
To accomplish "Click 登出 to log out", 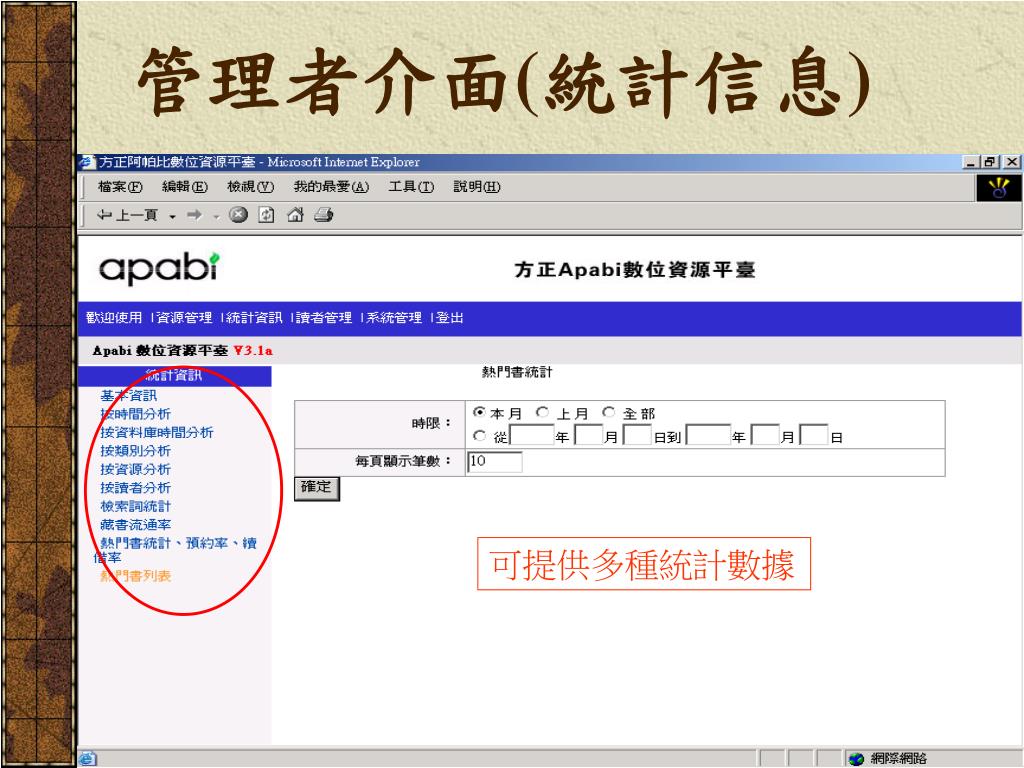I will [449, 318].
